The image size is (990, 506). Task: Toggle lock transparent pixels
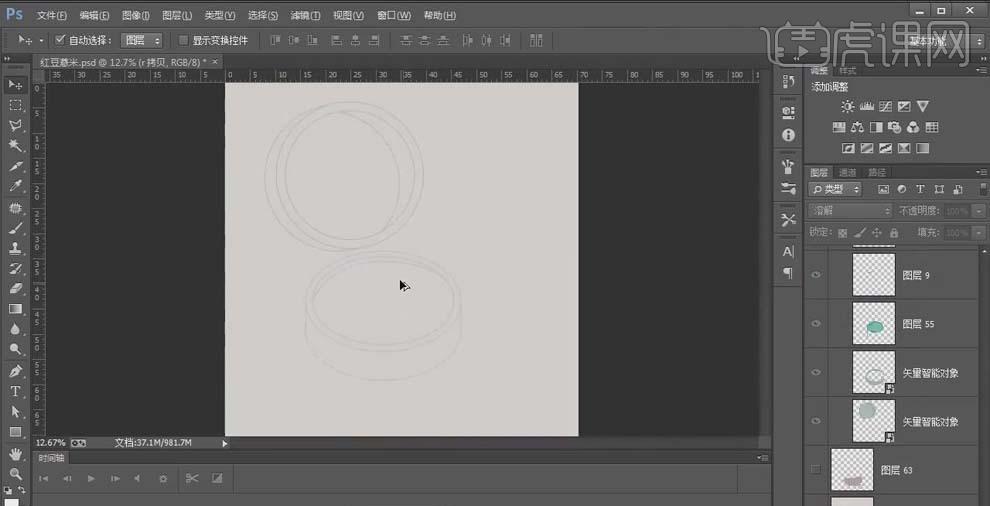[842, 232]
